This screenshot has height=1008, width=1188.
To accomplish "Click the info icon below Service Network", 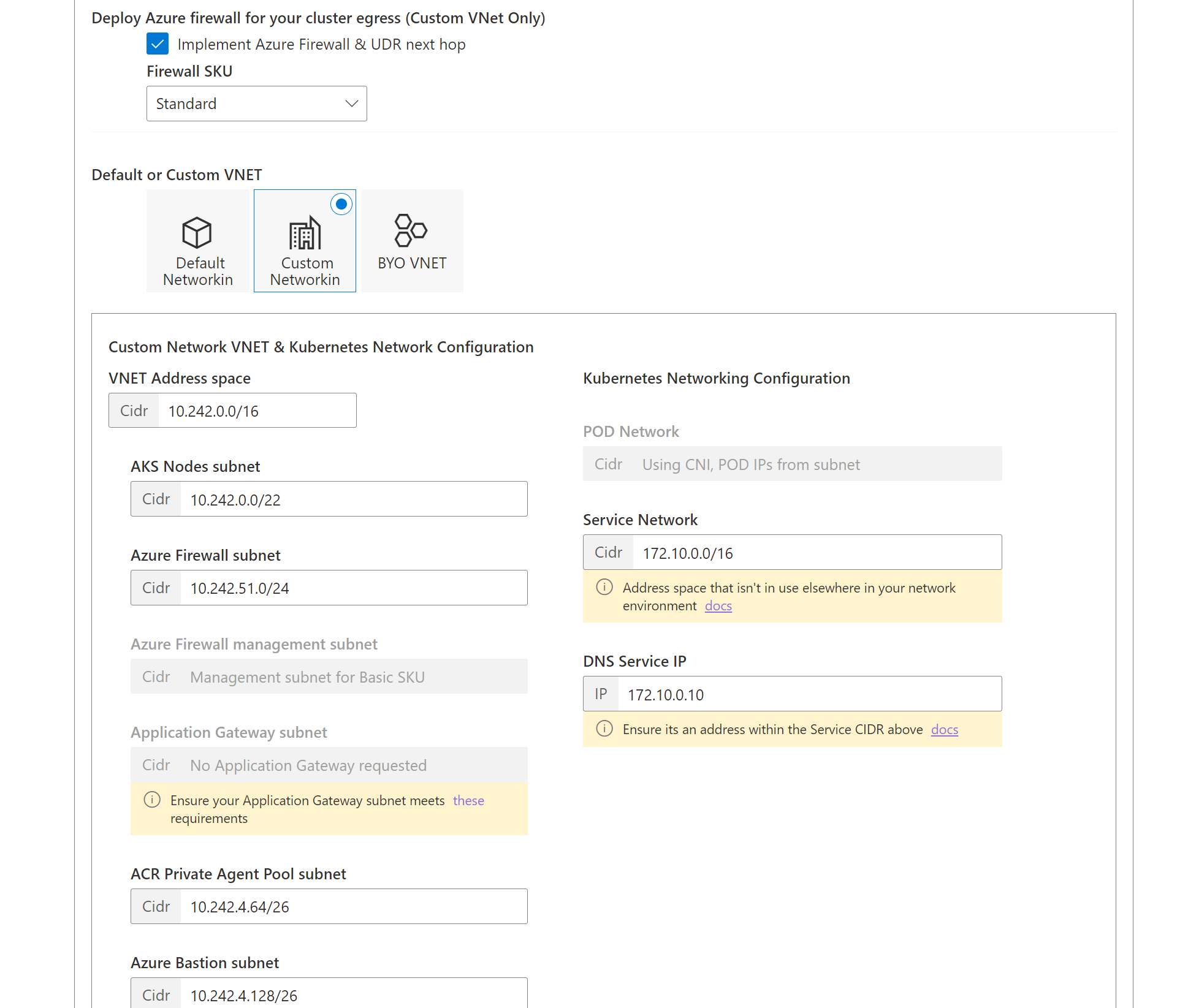I will [604, 587].
